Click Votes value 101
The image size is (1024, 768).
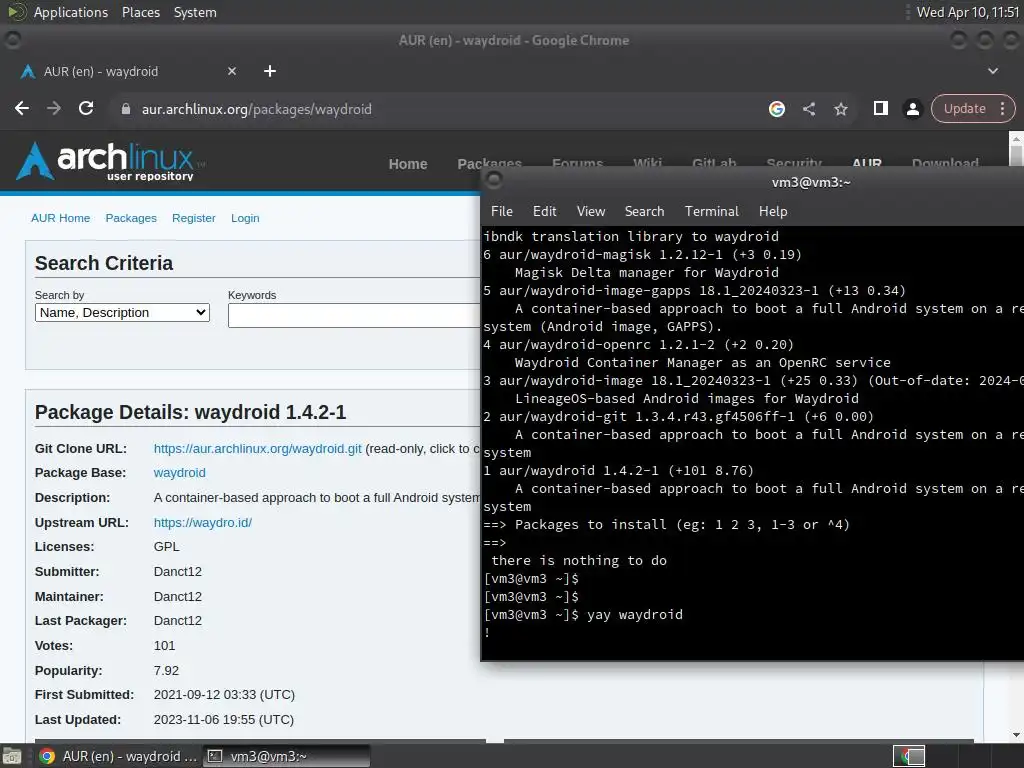pos(165,645)
